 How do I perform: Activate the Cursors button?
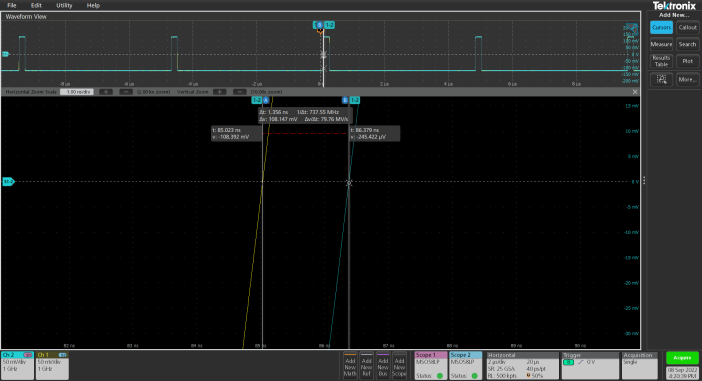point(661,27)
